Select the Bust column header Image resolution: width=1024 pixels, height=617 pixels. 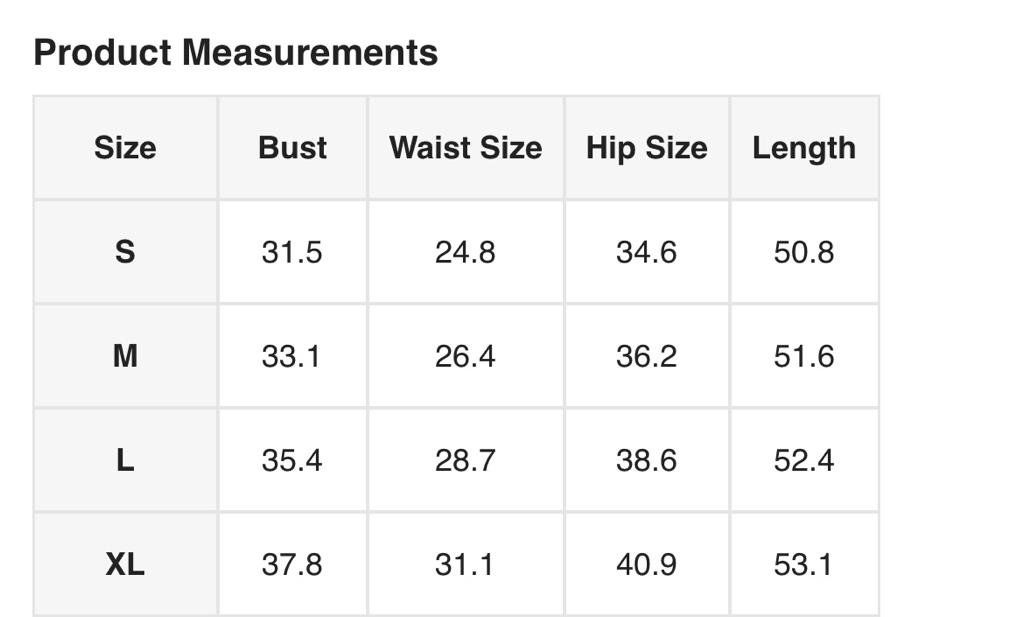292,148
